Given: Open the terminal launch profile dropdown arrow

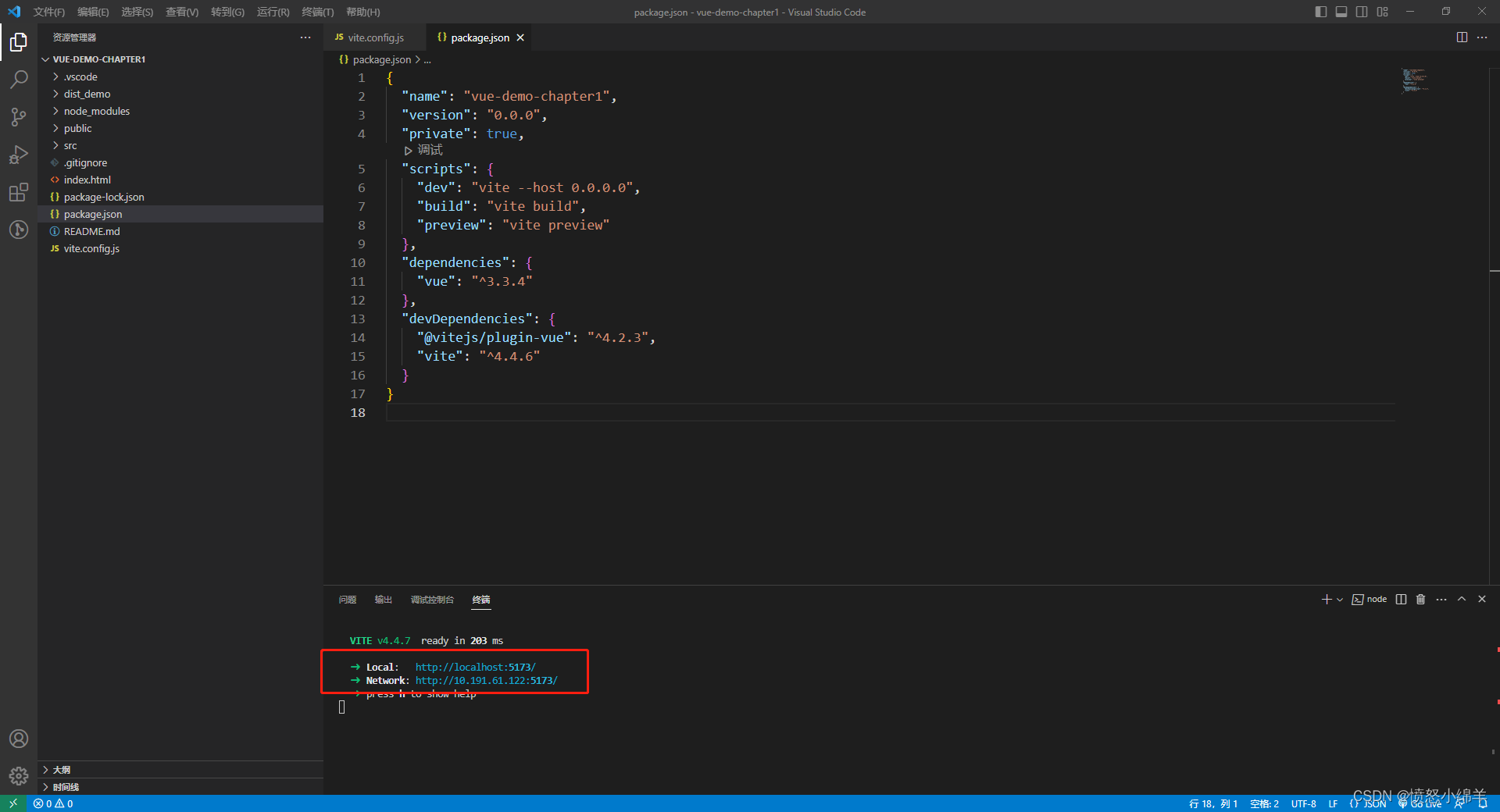Looking at the screenshot, I should pyautogui.click(x=1340, y=600).
